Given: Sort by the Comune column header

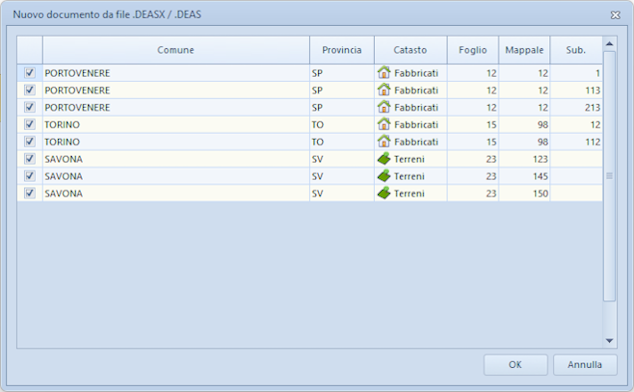Looking at the screenshot, I should pos(176,50).
